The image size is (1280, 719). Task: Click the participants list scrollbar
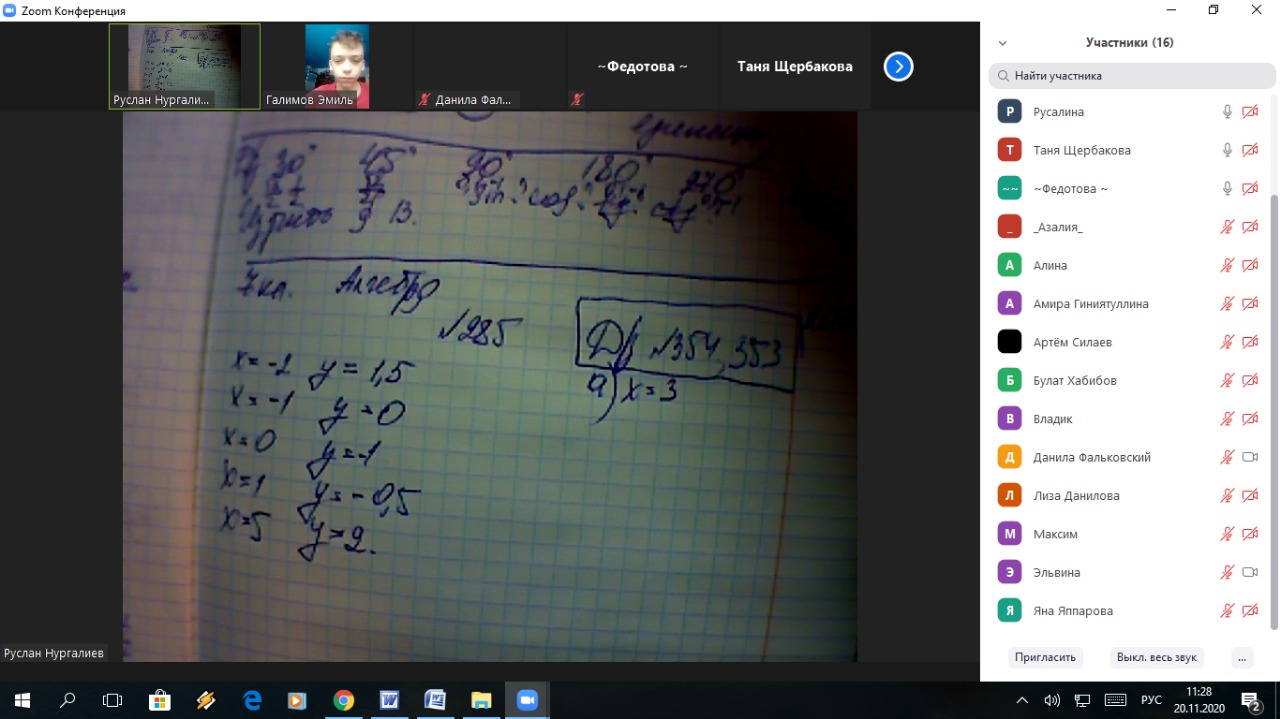1273,400
